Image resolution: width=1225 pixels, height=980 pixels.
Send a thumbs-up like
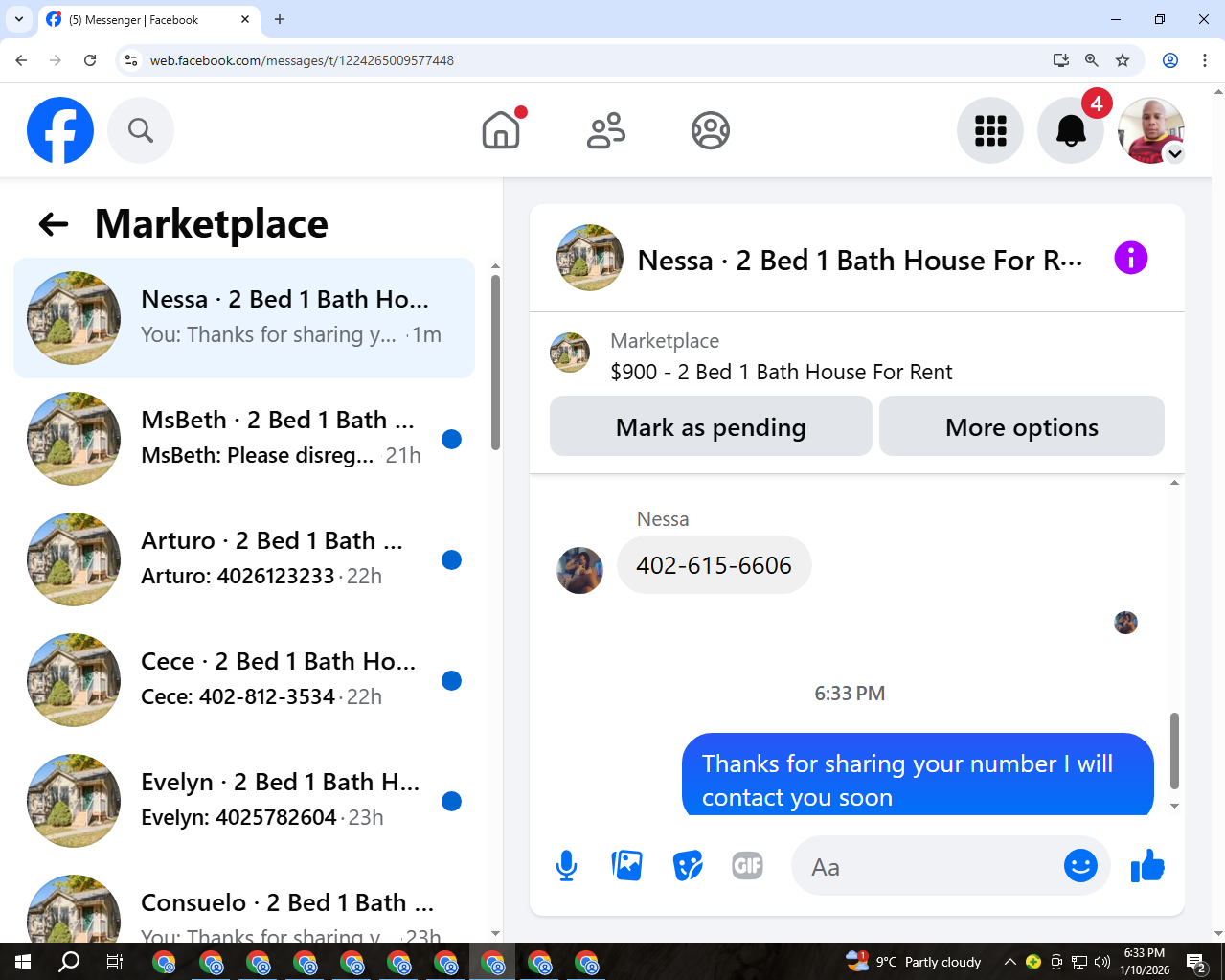pyautogui.click(x=1147, y=866)
